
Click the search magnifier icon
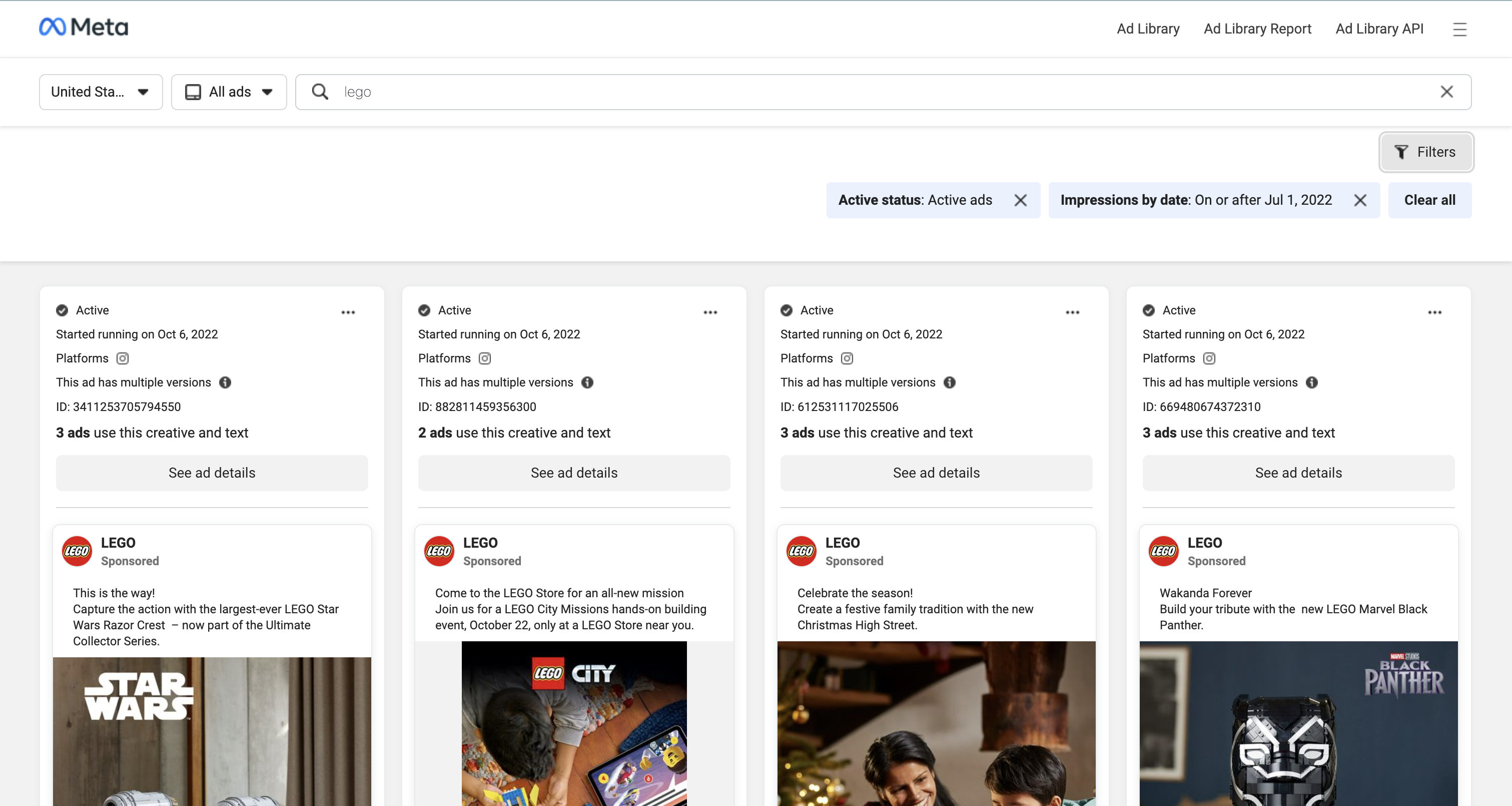pyautogui.click(x=320, y=92)
